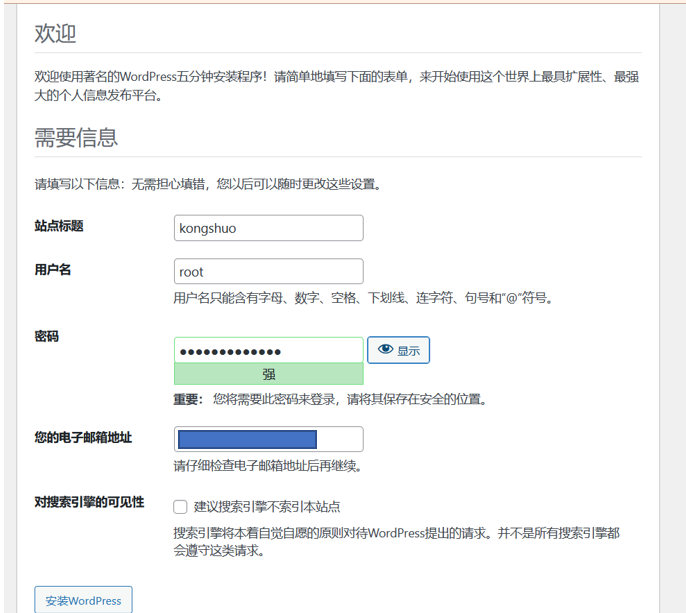Click the 需要信息 heading
Viewport: 686px width, 613px height.
click(x=76, y=137)
